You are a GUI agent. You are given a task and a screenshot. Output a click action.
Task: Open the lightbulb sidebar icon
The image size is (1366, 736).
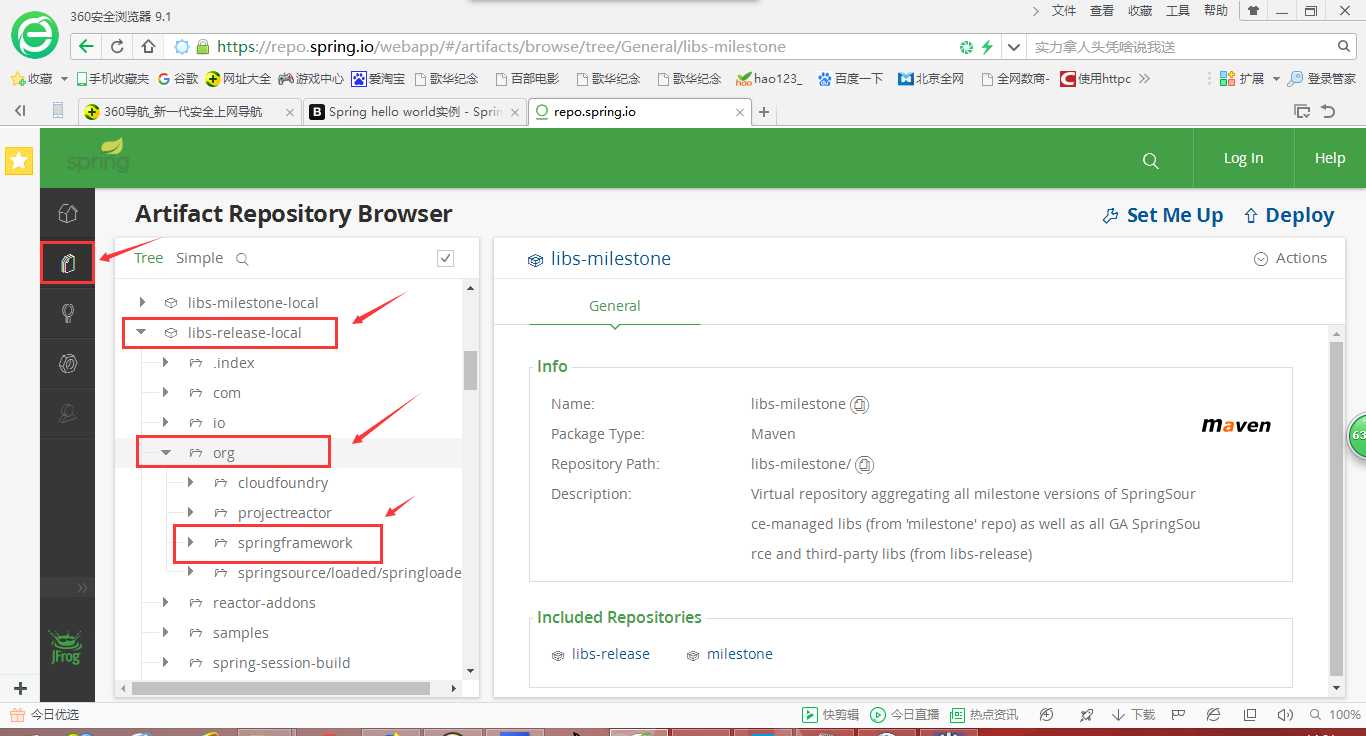67,313
